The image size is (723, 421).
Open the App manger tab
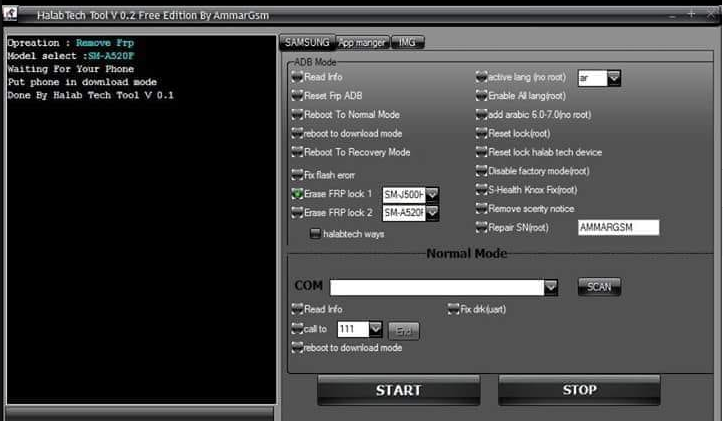click(362, 42)
